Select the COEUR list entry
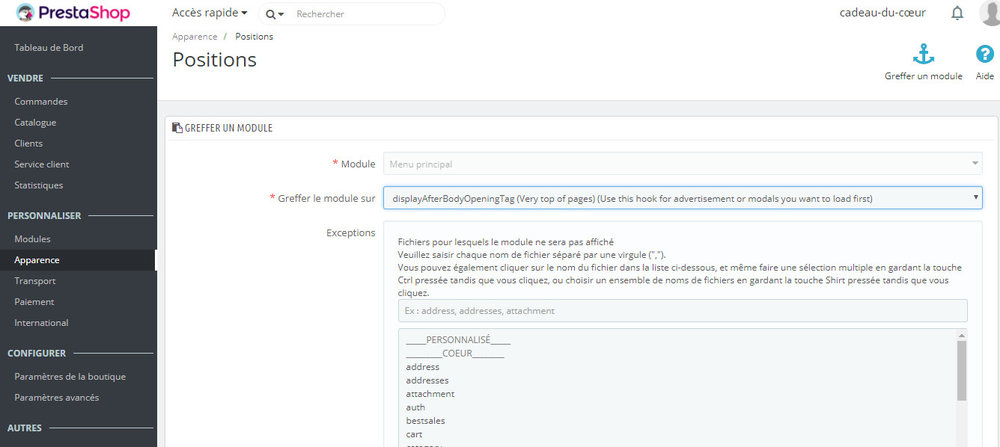 coord(455,354)
